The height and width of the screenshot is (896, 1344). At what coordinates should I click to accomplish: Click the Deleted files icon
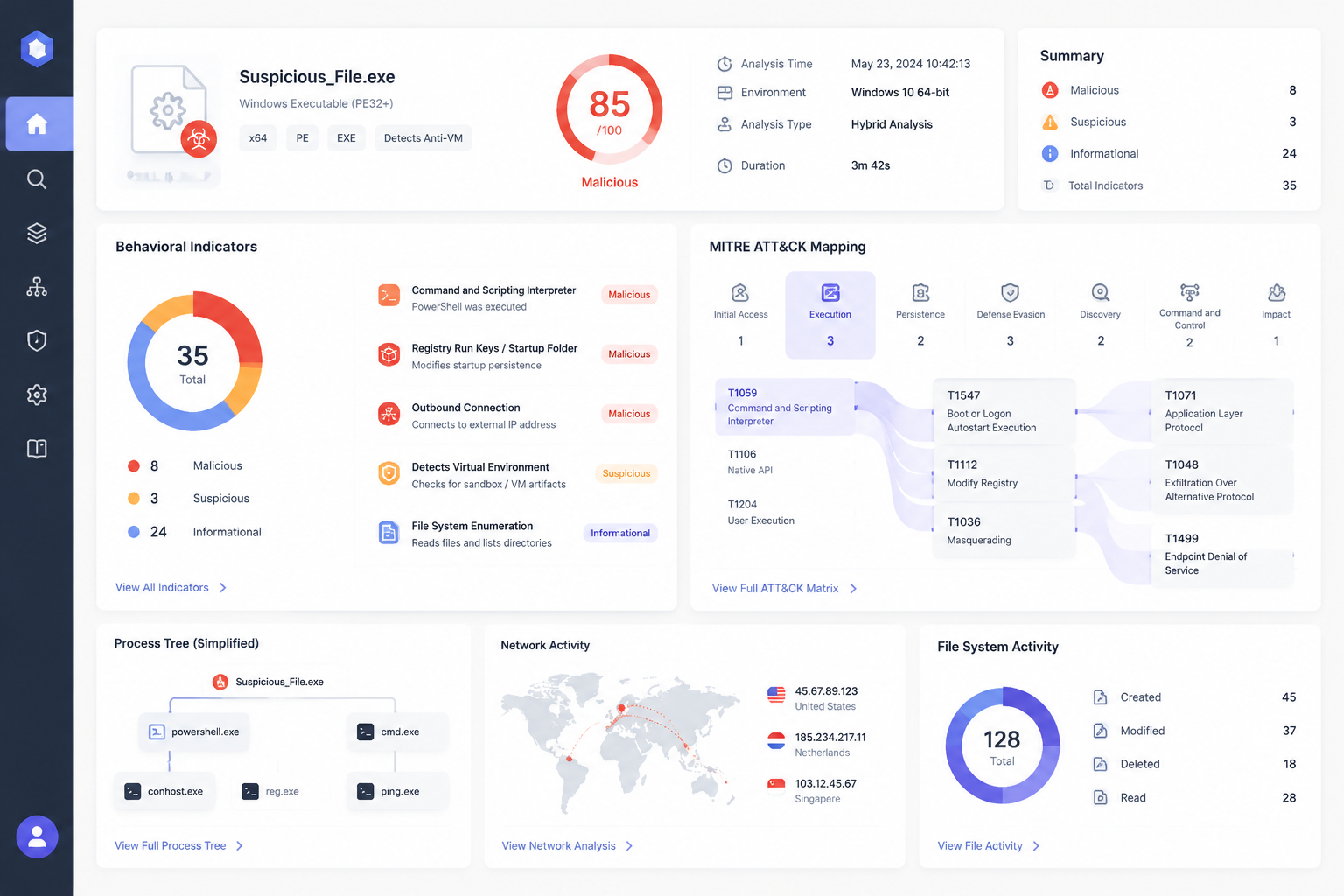coord(1101,764)
